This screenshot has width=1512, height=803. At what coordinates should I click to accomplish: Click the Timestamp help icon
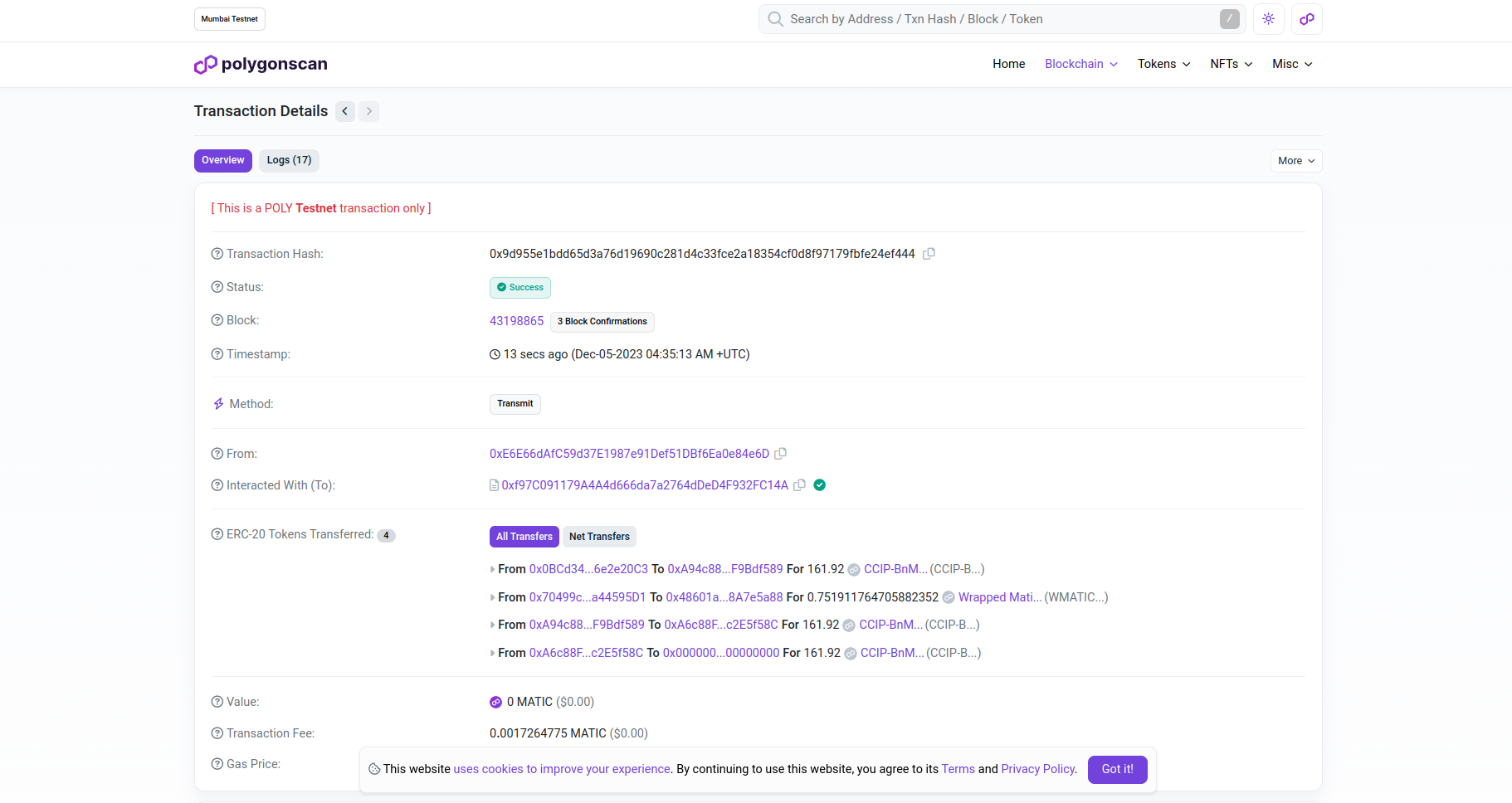click(x=217, y=354)
